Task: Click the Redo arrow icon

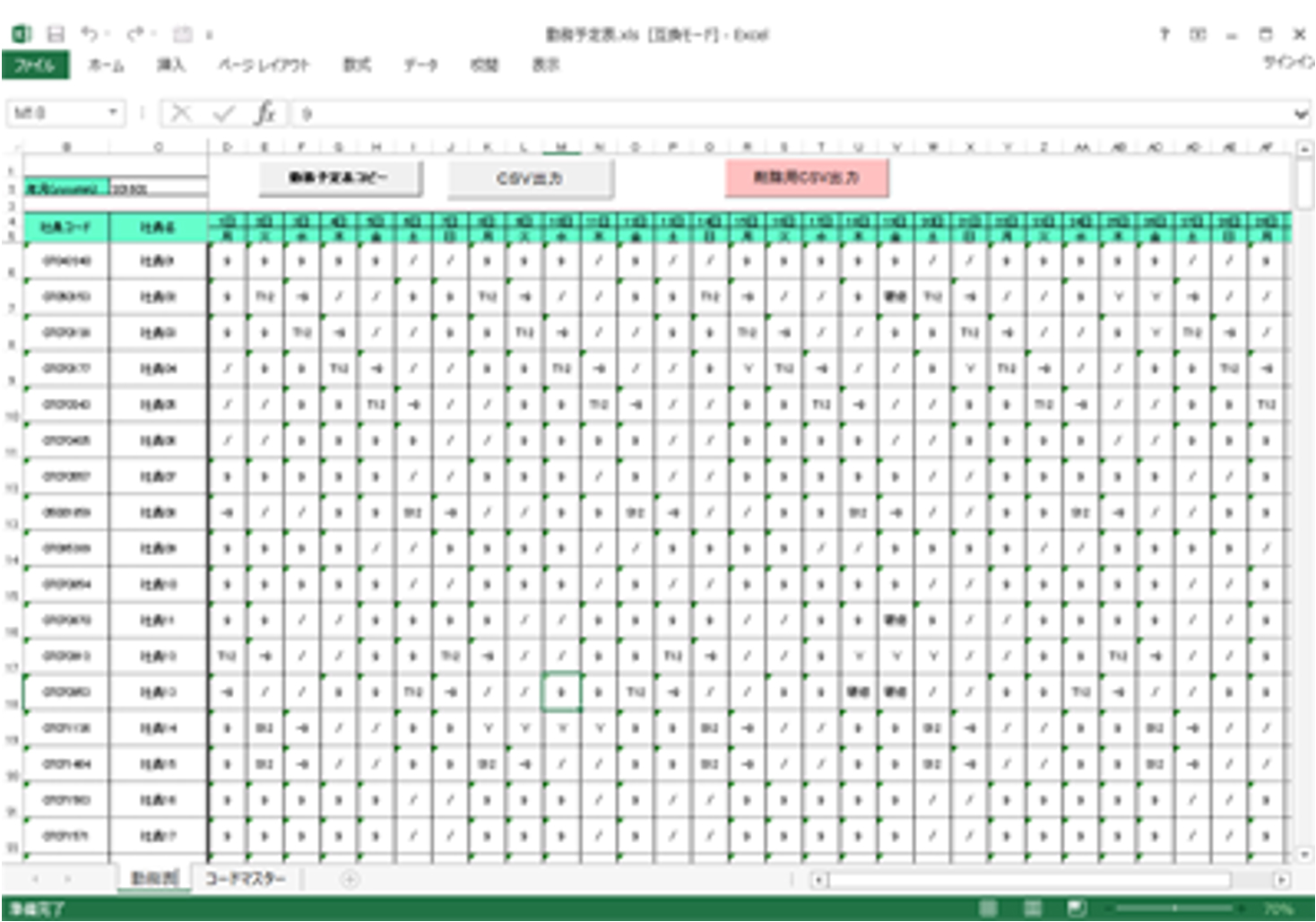Action: [x=135, y=34]
